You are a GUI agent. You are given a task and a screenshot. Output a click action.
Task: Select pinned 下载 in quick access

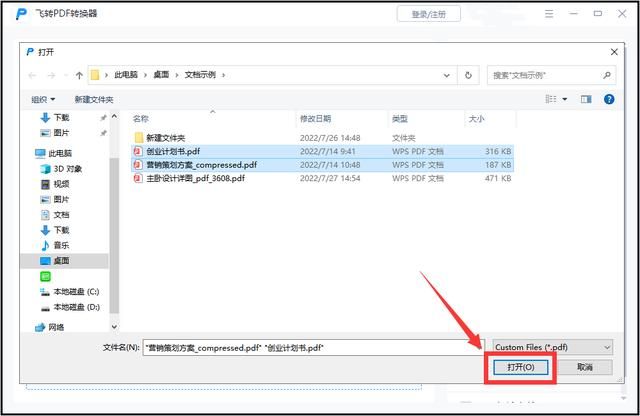click(x=61, y=118)
